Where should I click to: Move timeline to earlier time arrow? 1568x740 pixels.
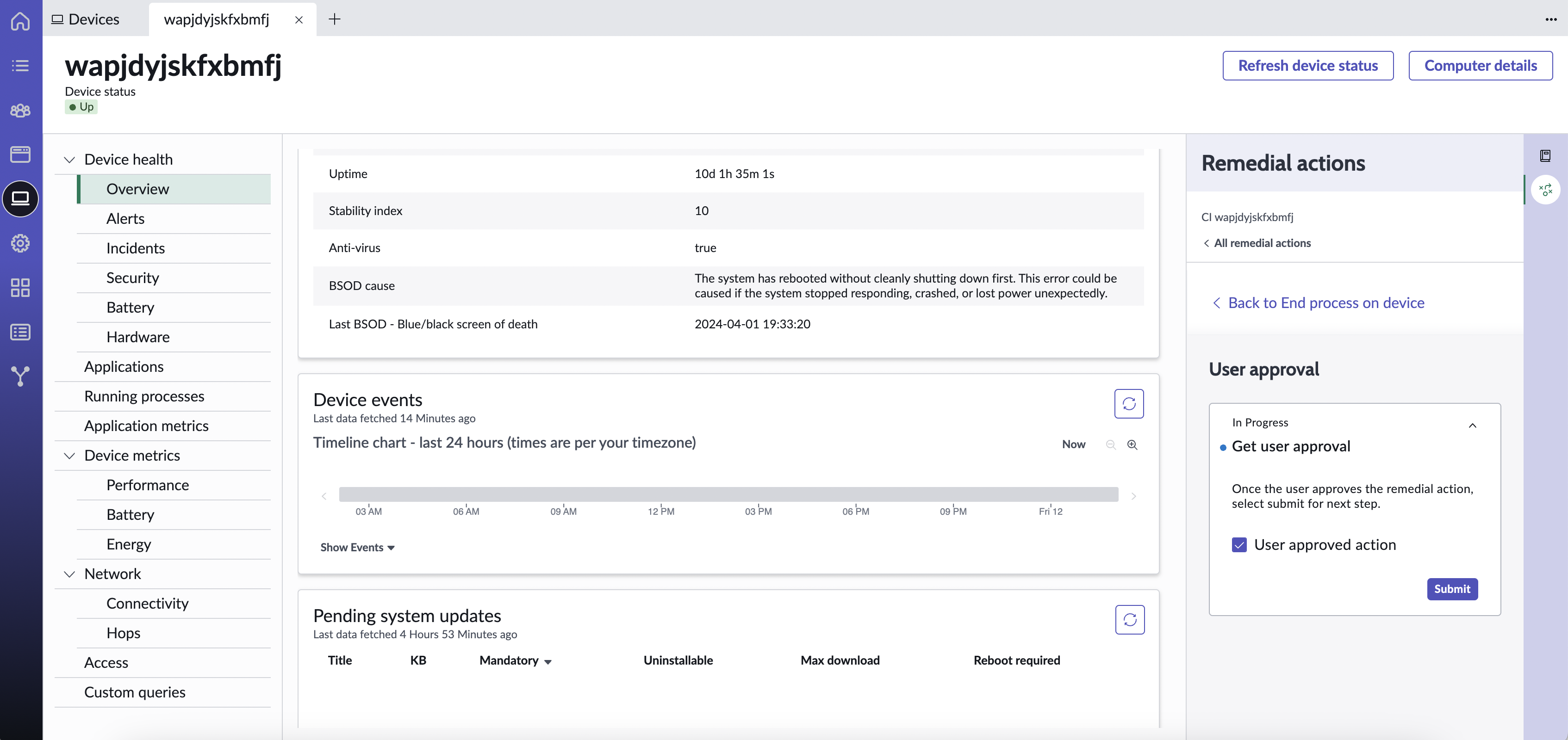pos(324,496)
